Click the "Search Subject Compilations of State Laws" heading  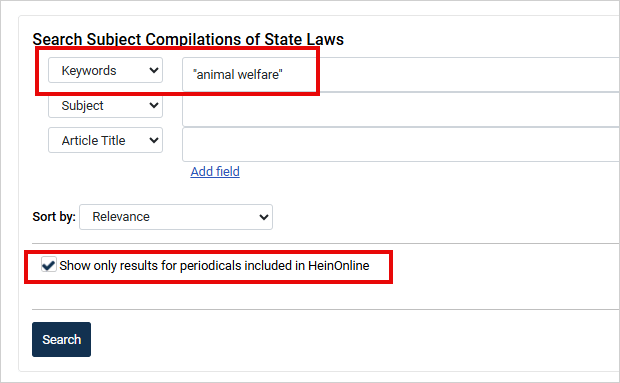[188, 39]
